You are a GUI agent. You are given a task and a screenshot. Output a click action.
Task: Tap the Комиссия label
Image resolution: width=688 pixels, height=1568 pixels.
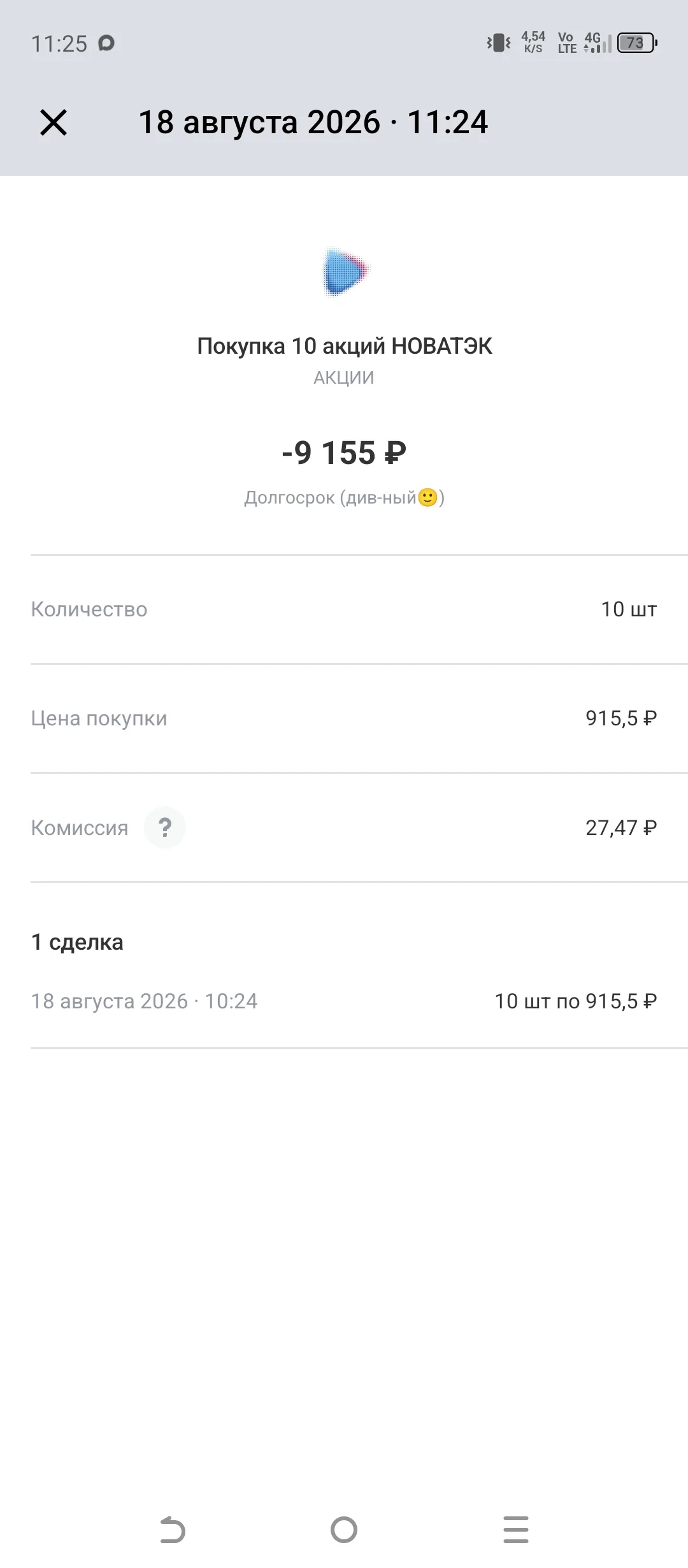tap(80, 828)
